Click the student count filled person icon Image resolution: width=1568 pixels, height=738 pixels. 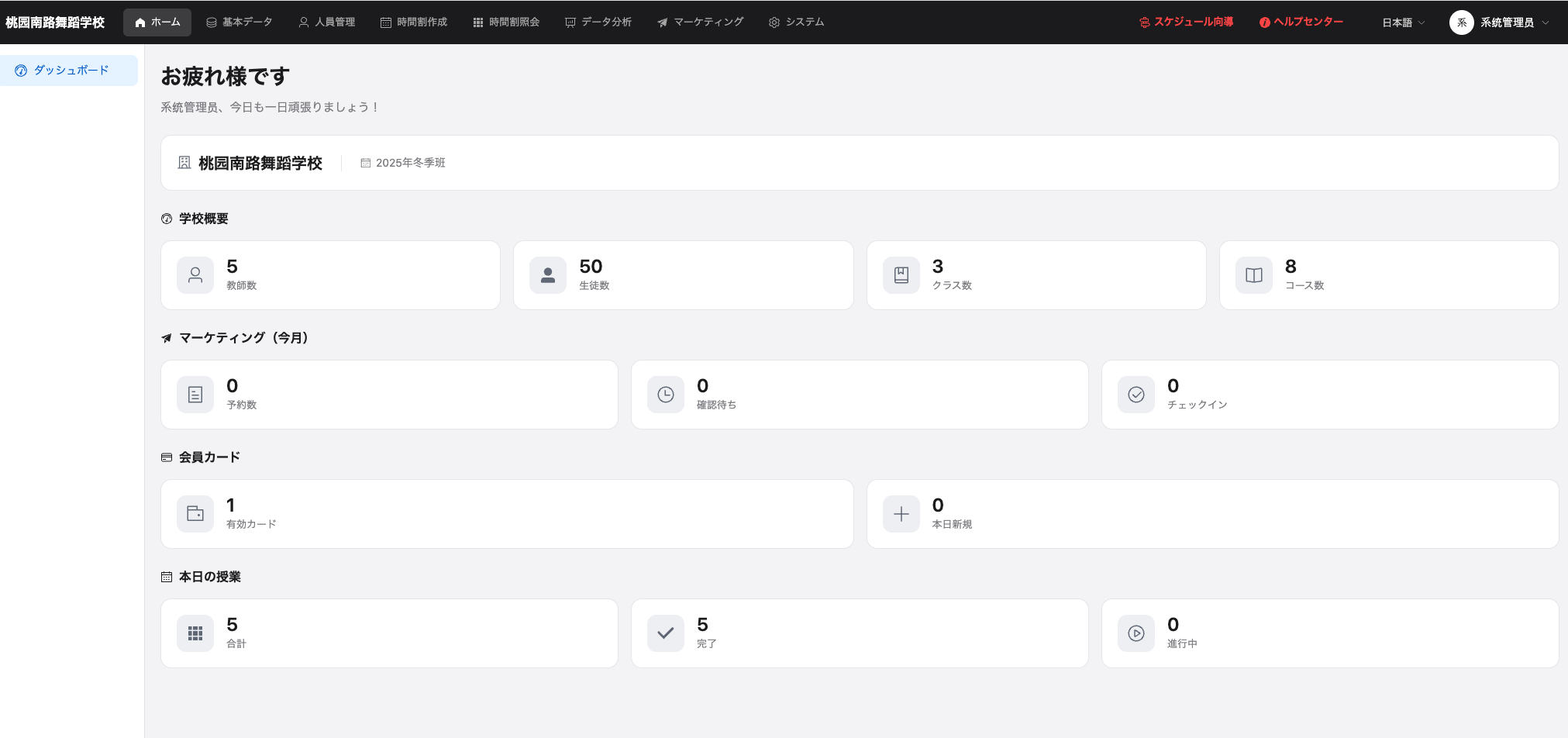(x=548, y=275)
